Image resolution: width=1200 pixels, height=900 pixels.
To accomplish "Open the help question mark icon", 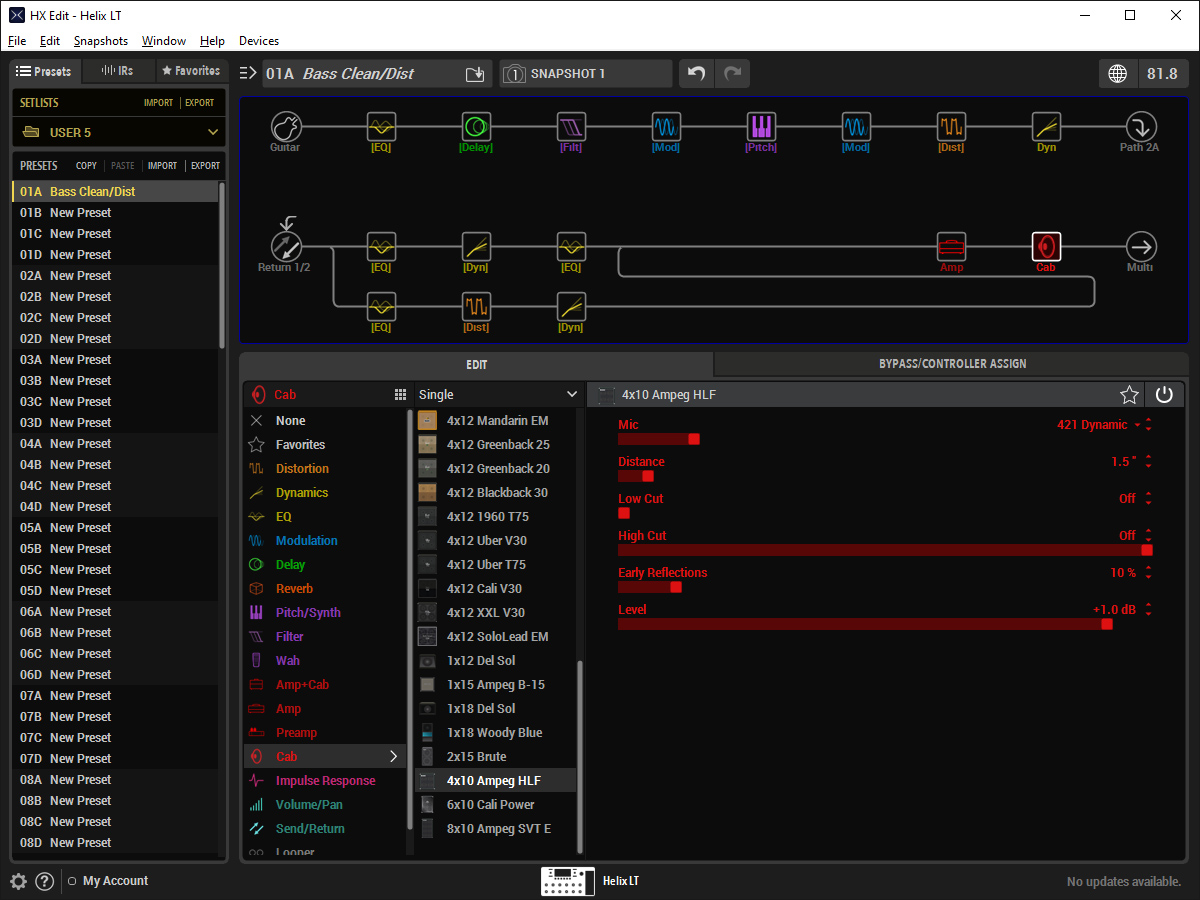I will point(44,881).
